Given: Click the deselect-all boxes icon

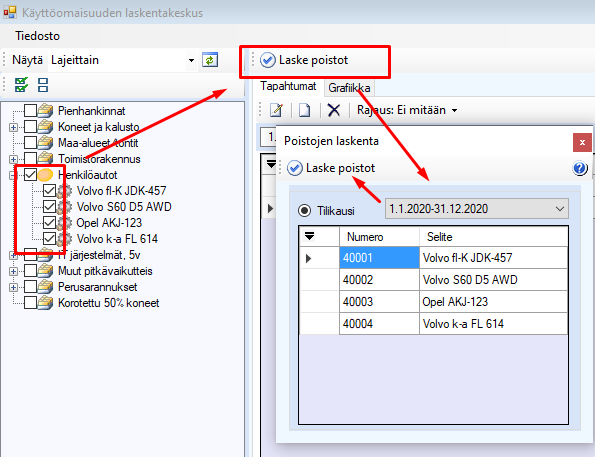Looking at the screenshot, I should [43, 85].
